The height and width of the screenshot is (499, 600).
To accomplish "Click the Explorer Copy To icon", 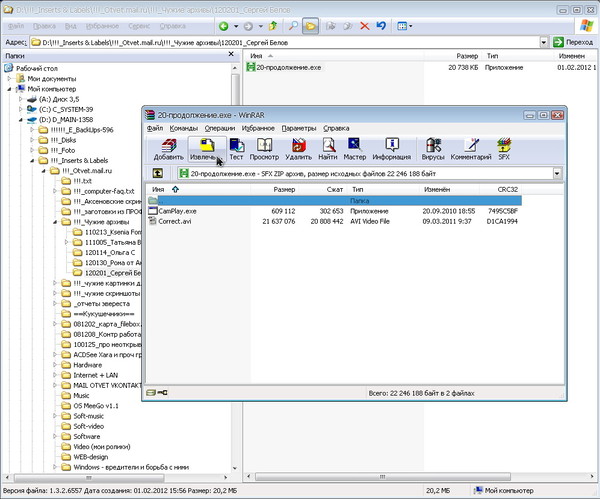I will [x=347, y=26].
